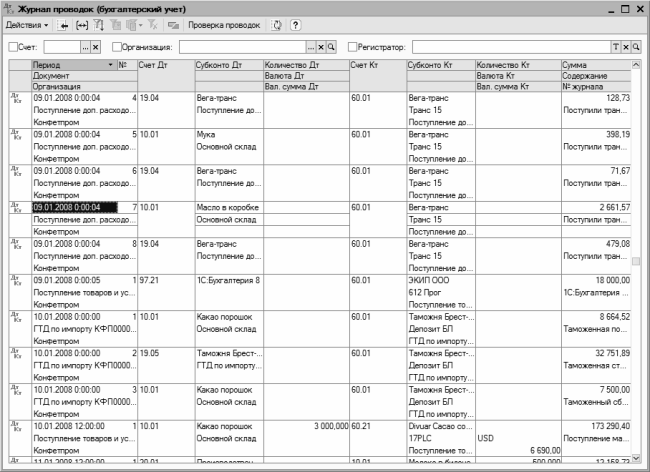
Task: Open help with the question mark icon
Action: click(296, 24)
